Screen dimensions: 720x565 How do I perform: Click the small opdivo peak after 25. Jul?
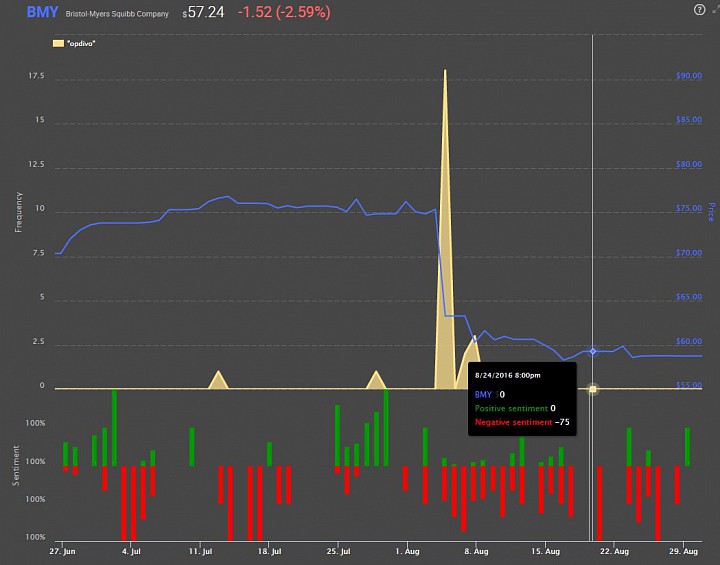tap(376, 381)
